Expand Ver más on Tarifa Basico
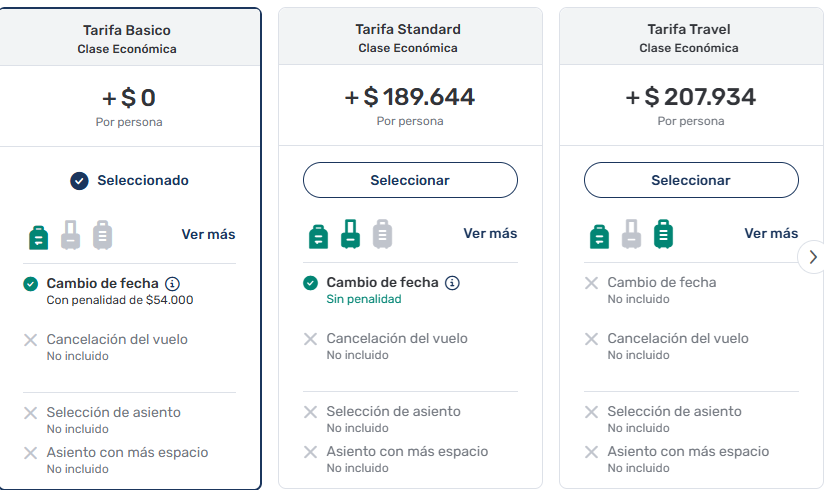The image size is (824, 490). click(208, 234)
